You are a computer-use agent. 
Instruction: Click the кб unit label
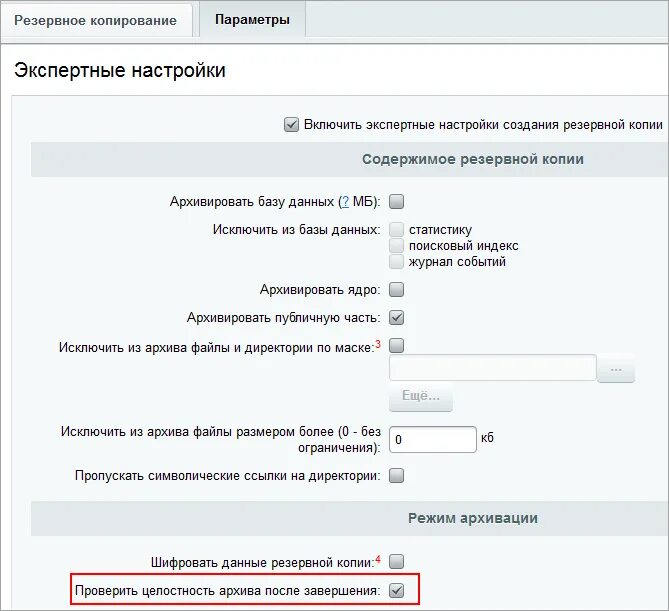tap(487, 438)
